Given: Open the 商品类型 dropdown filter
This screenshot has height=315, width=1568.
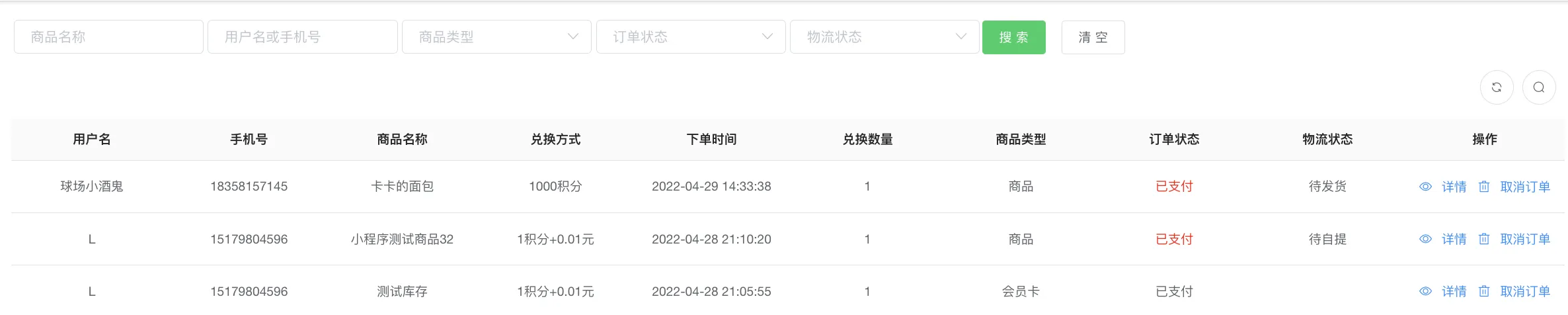Looking at the screenshot, I should [496, 37].
